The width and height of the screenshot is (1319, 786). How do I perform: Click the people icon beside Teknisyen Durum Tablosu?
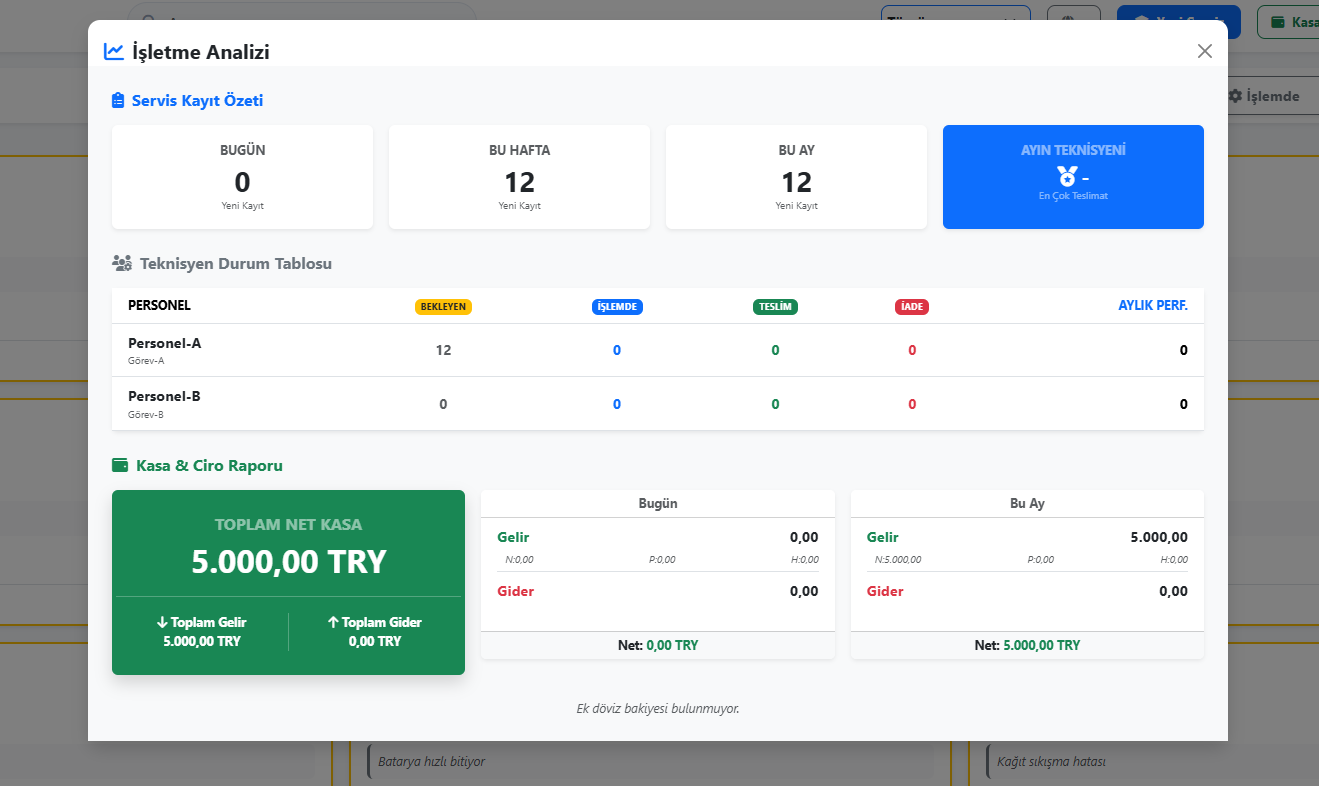[122, 264]
